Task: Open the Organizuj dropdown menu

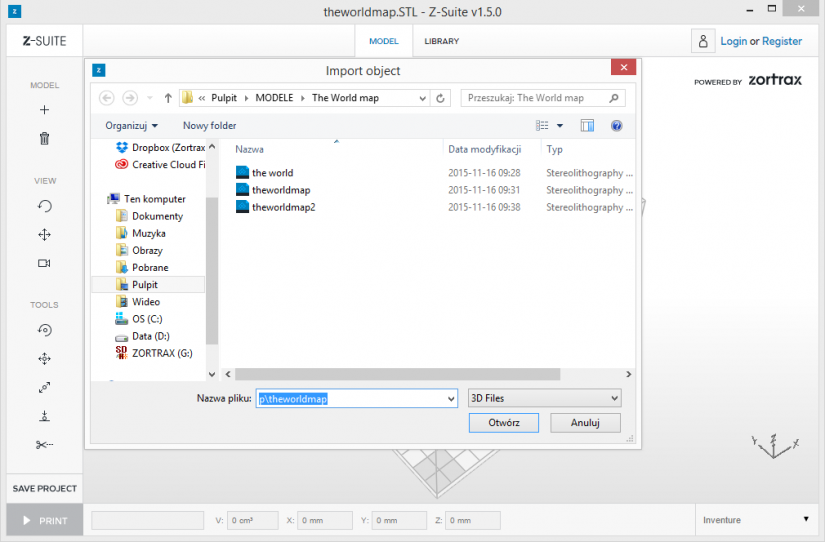Action: [132, 126]
